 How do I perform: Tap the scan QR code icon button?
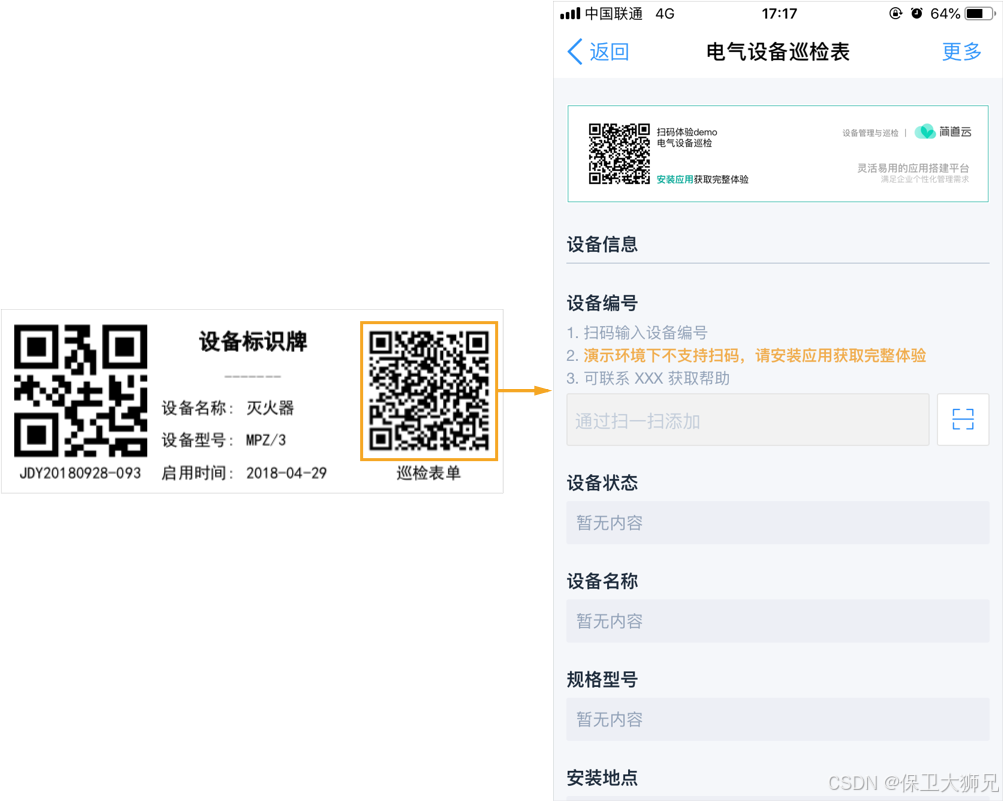click(963, 420)
